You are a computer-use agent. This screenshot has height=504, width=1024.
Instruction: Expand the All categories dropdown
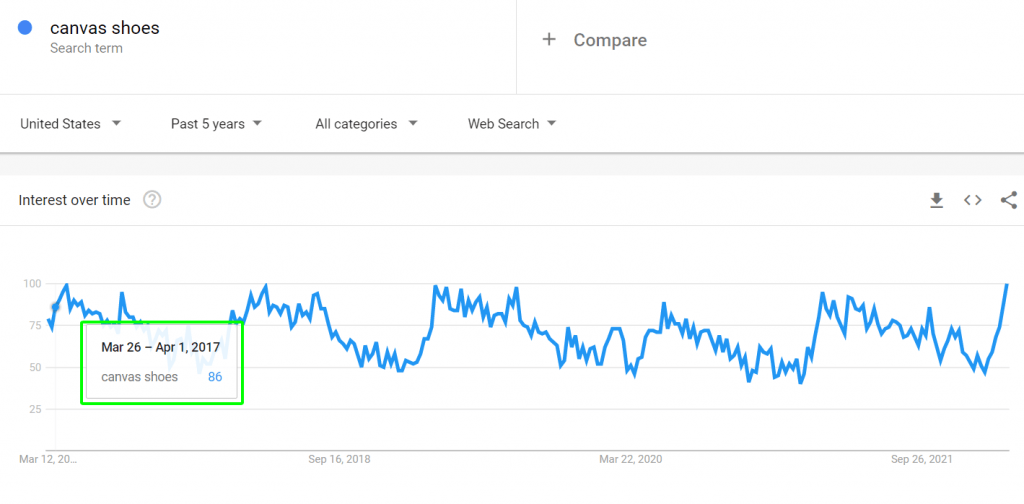click(x=366, y=124)
